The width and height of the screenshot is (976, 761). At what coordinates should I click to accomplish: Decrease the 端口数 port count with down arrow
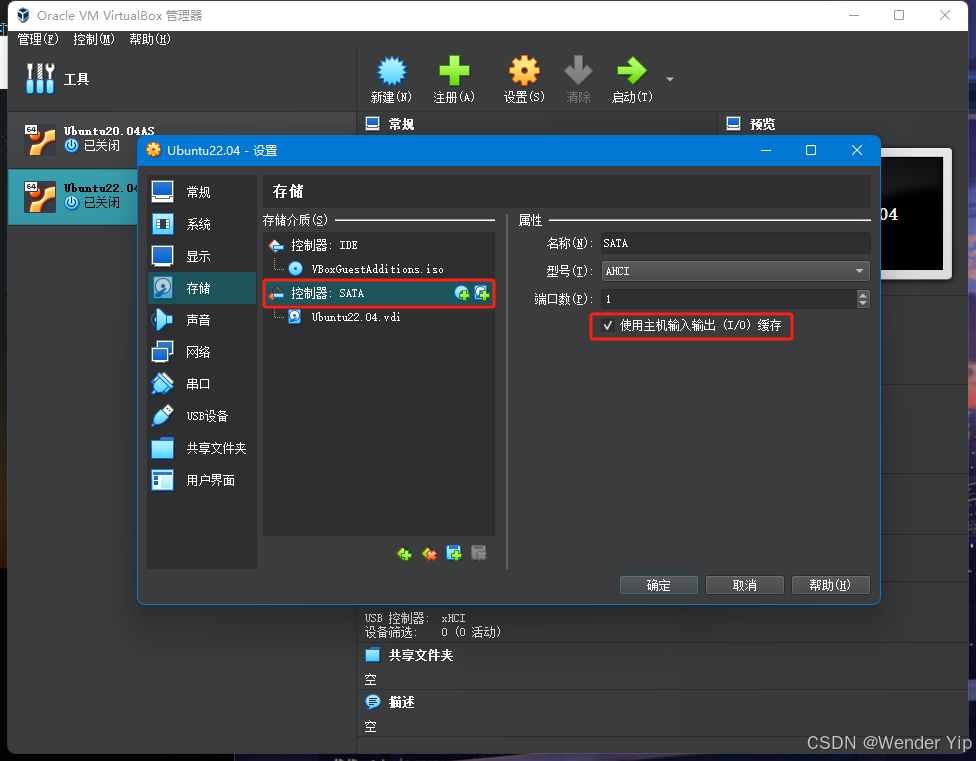coord(863,304)
